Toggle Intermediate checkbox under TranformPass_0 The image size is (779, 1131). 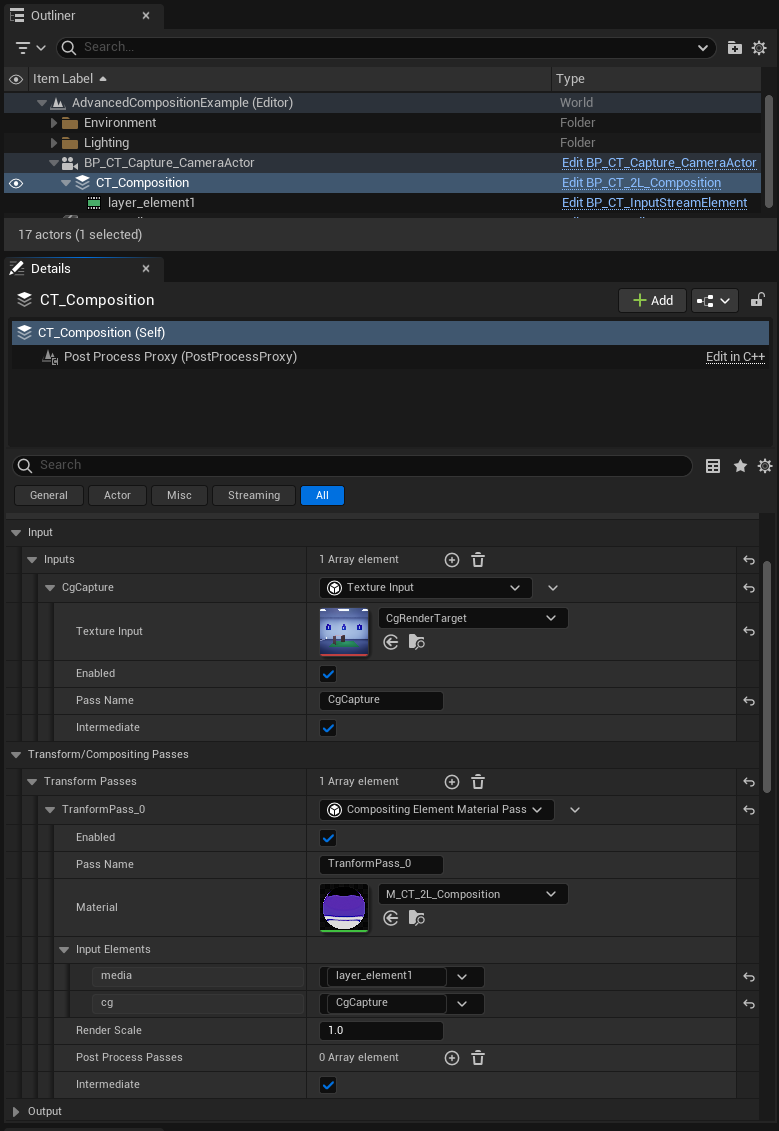328,1085
